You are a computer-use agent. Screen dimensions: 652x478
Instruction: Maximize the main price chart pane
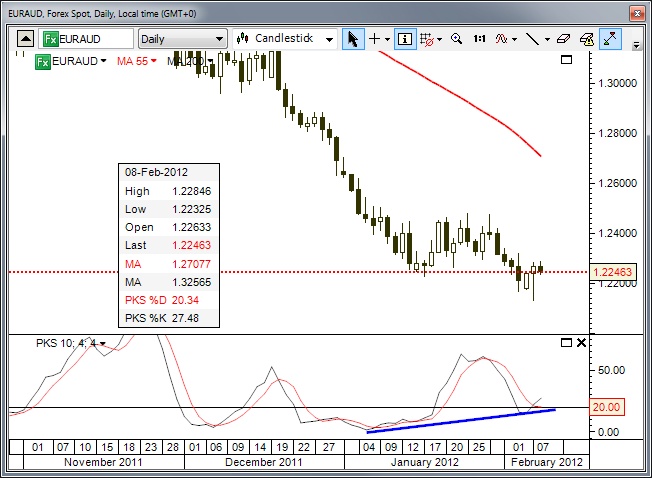click(x=566, y=59)
